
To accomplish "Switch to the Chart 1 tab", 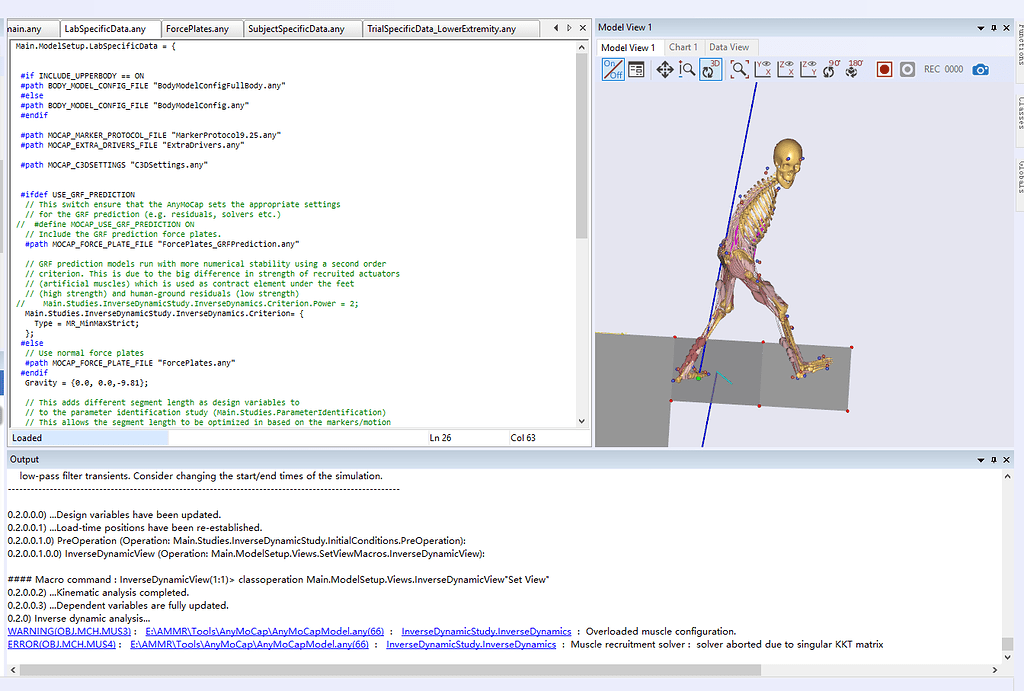I will [683, 47].
